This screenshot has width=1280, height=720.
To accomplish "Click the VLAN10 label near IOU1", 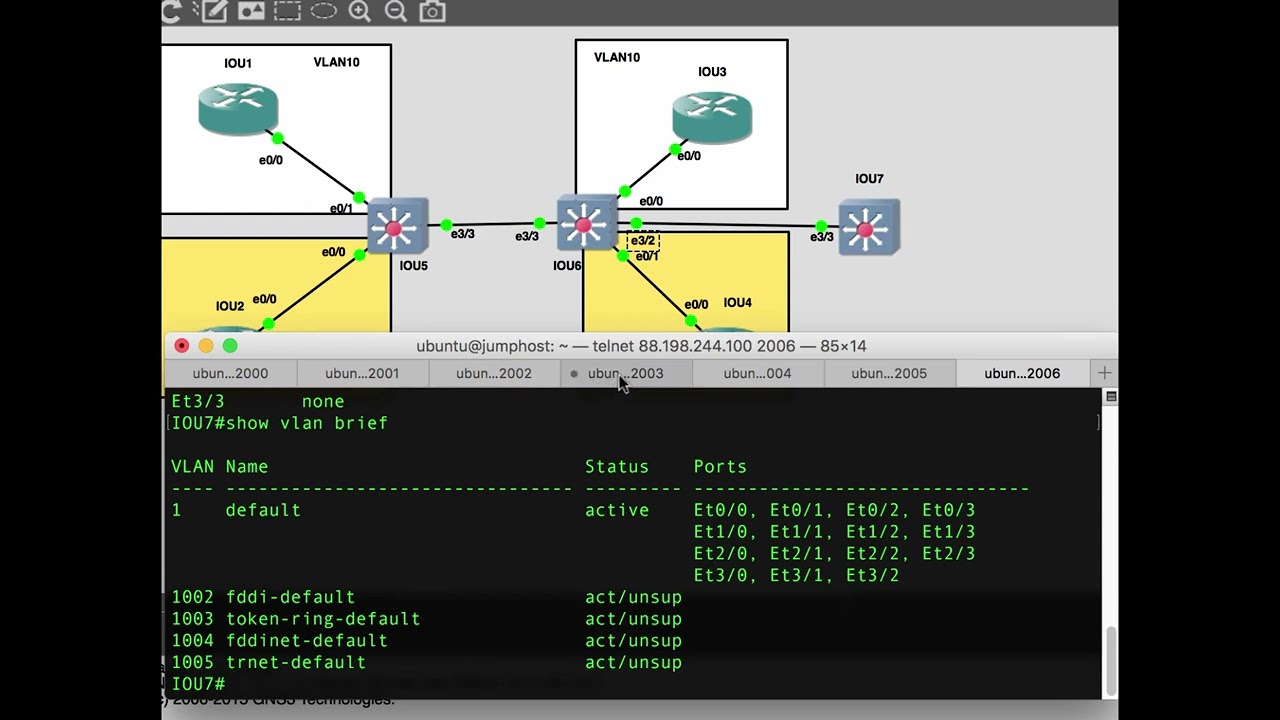I will [x=336, y=62].
